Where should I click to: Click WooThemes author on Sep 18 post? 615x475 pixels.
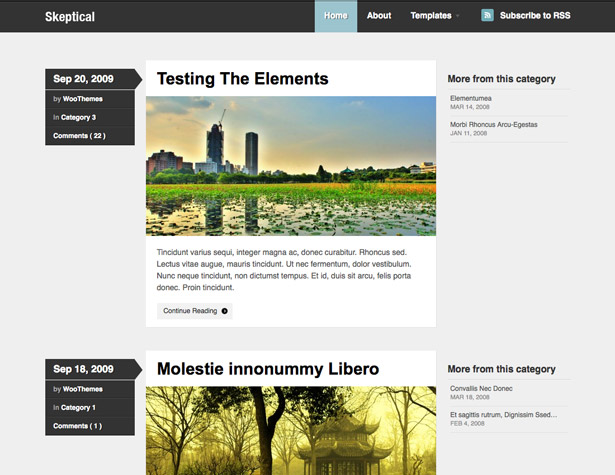[83, 389]
